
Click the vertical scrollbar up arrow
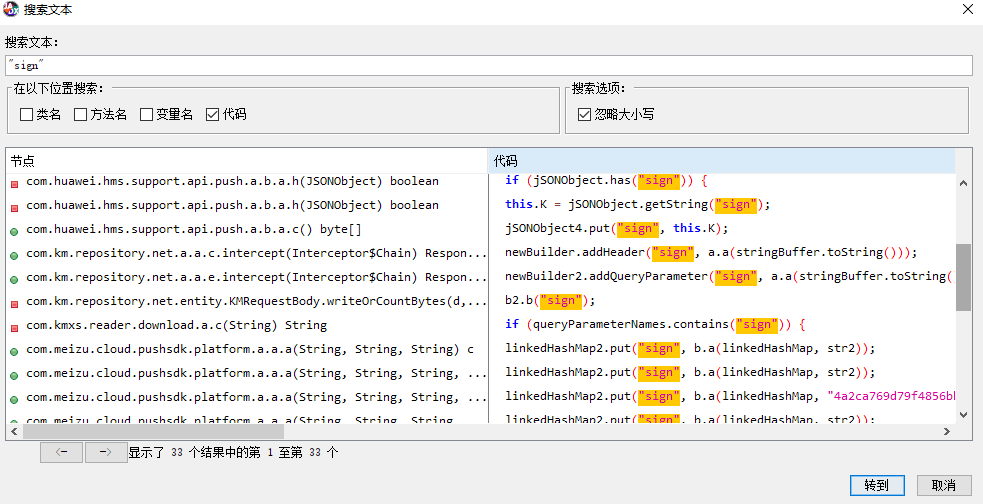[963, 183]
